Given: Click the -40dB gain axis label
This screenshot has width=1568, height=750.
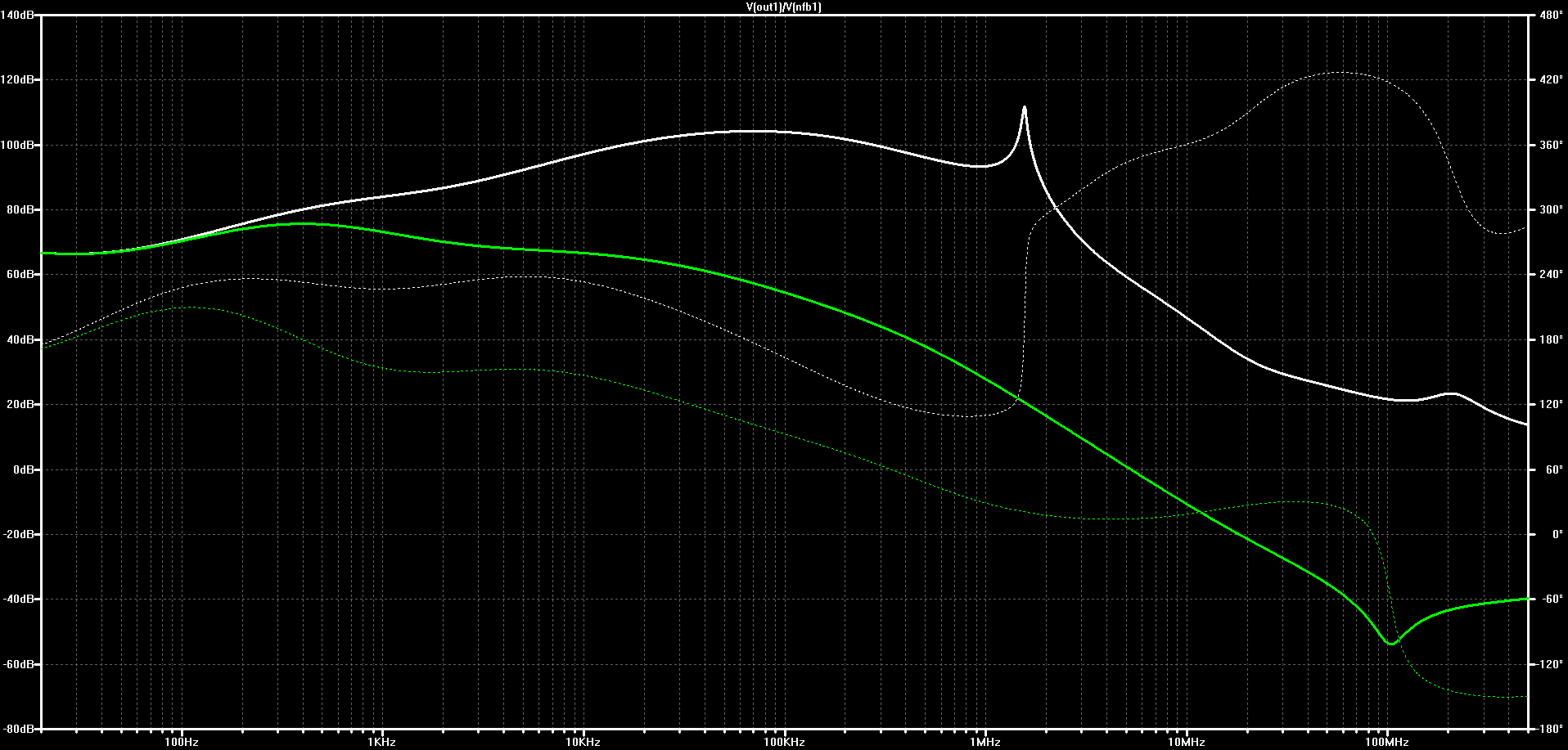Looking at the screenshot, I should click(x=19, y=599).
